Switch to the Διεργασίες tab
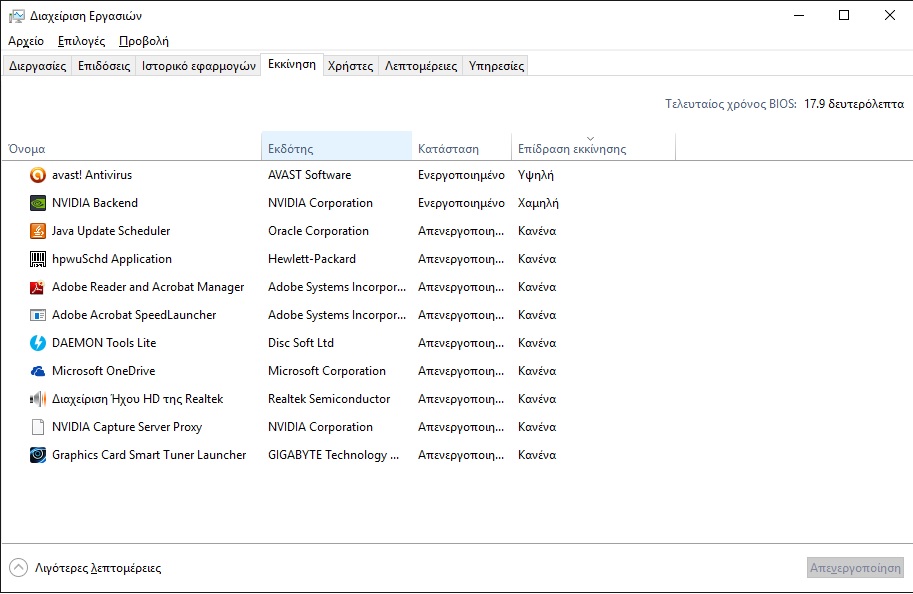The image size is (913, 594). tap(37, 66)
